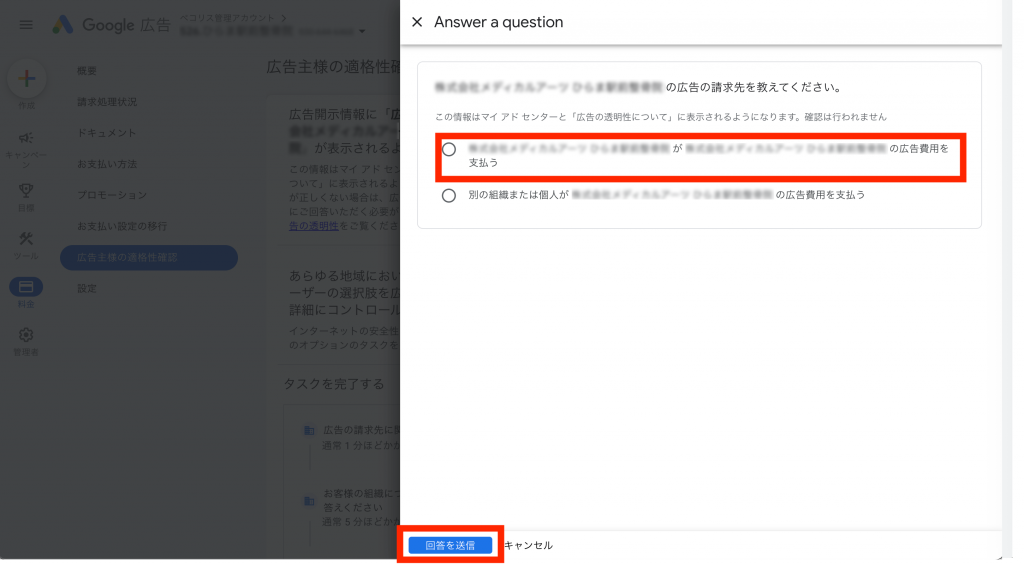
Task: Open the Billing card icon
Action: [26, 286]
